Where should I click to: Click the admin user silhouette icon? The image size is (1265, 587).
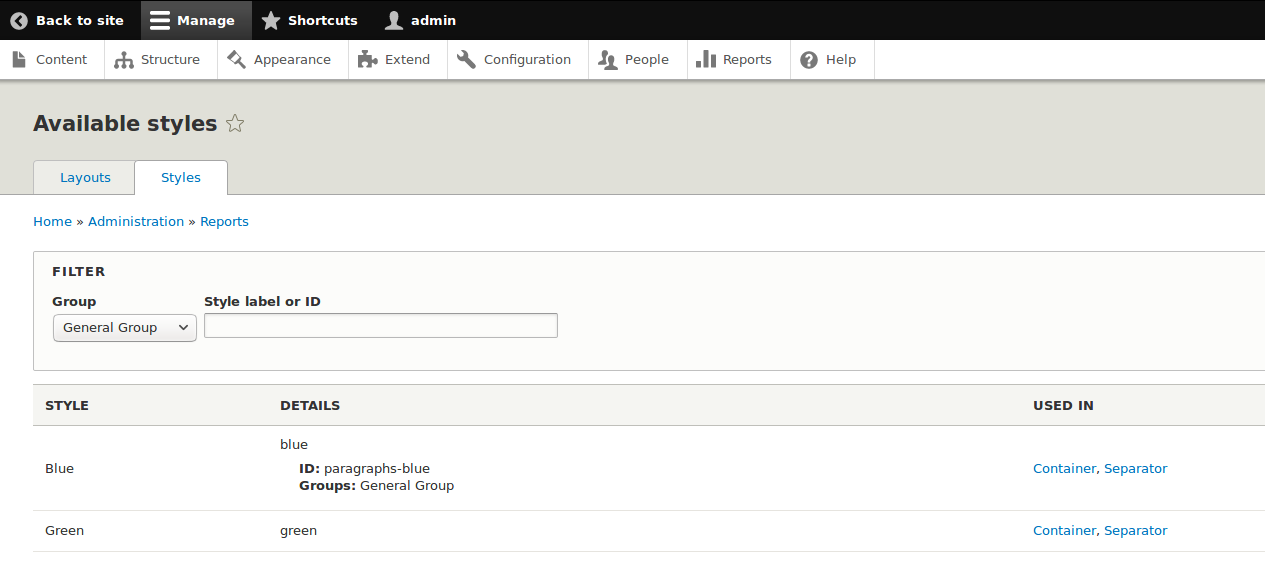coord(394,20)
